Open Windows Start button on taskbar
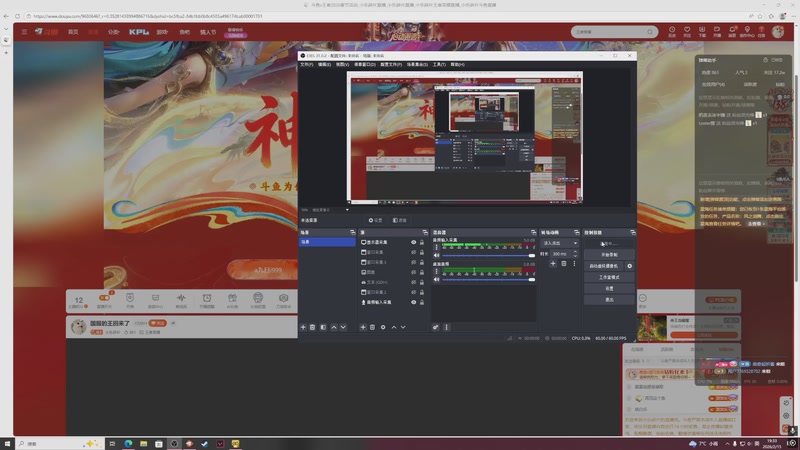 click(x=7, y=443)
